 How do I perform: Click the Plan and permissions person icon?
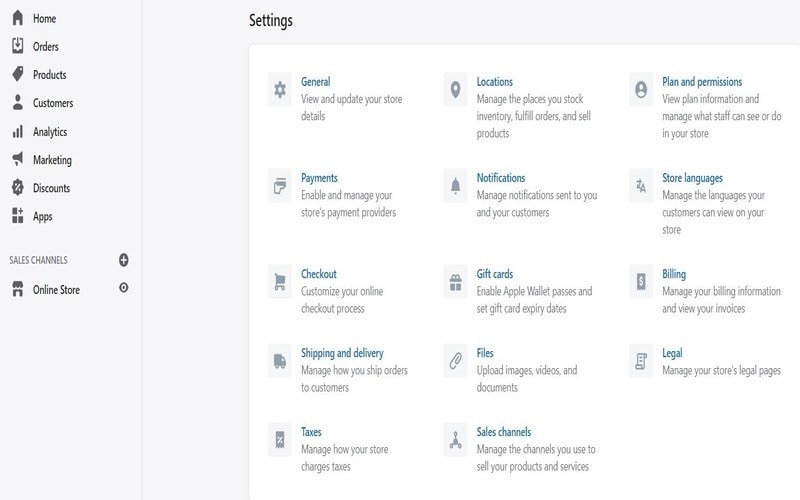[641, 90]
